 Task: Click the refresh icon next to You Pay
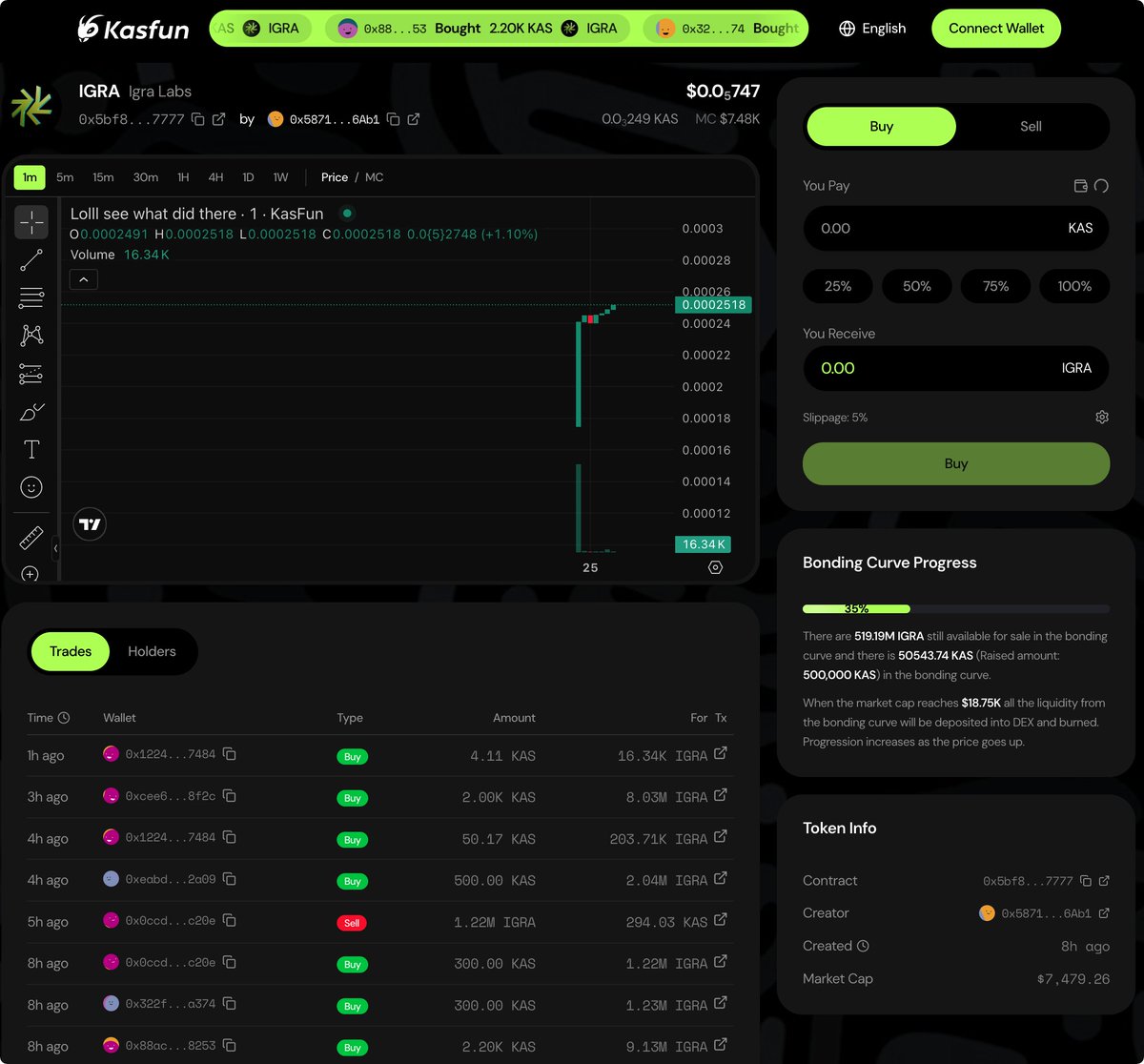click(1101, 186)
